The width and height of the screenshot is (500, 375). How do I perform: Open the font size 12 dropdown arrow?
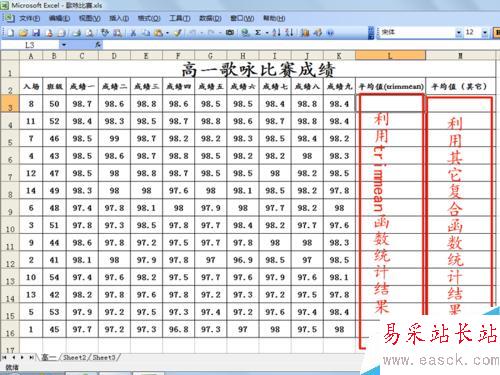485,32
